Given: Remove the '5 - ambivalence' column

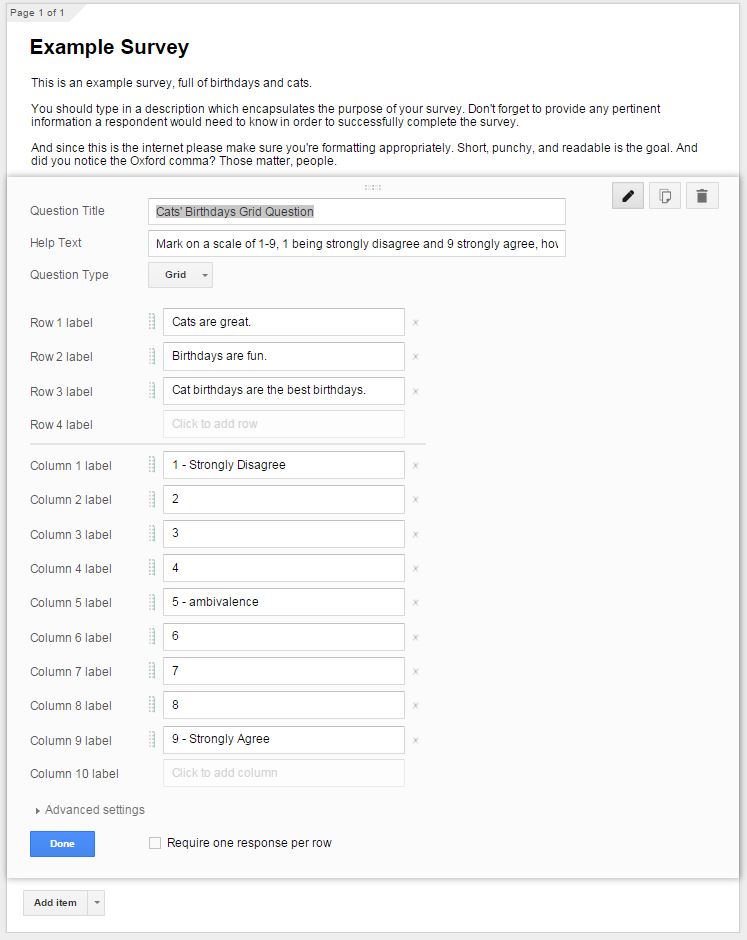Looking at the screenshot, I should (x=413, y=603).
